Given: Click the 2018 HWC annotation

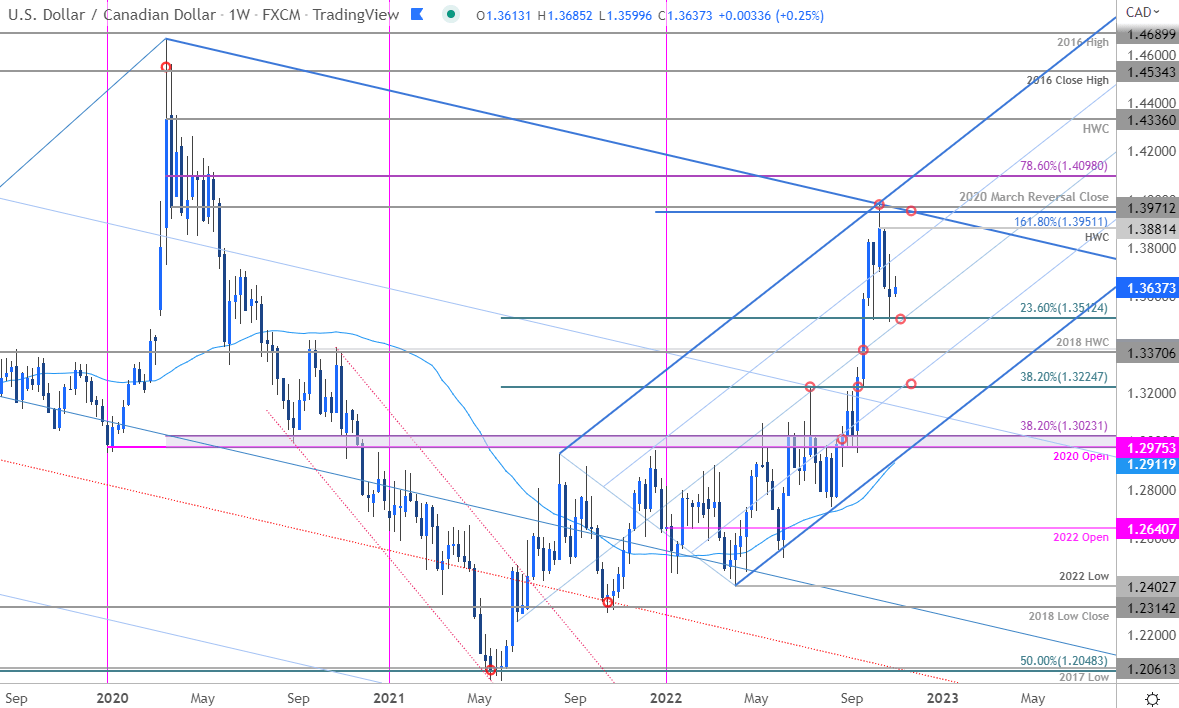Looking at the screenshot, I should click(x=1082, y=342).
